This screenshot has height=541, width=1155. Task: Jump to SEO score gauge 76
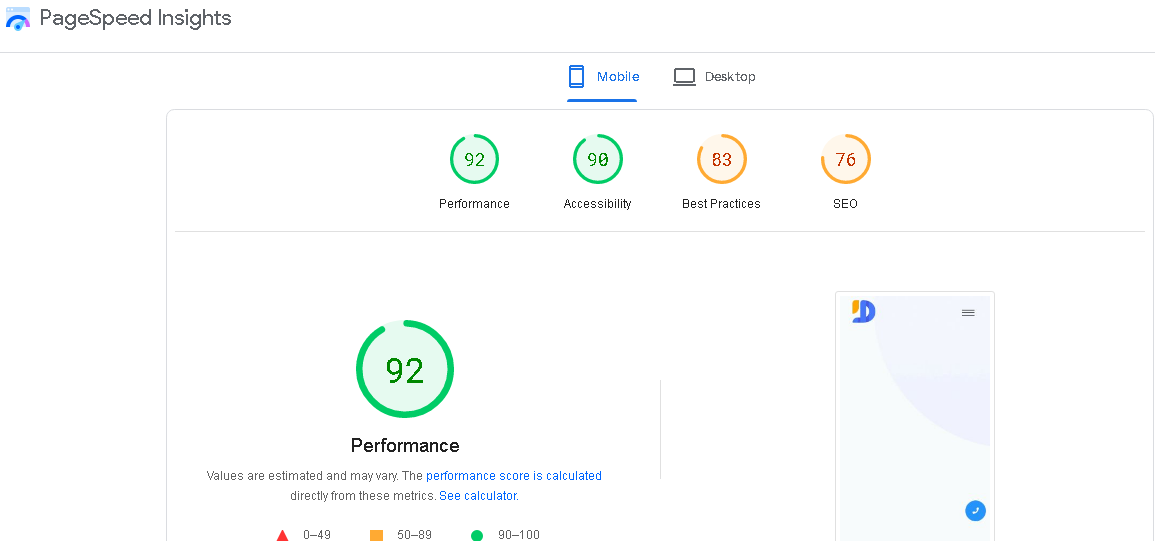coord(846,159)
